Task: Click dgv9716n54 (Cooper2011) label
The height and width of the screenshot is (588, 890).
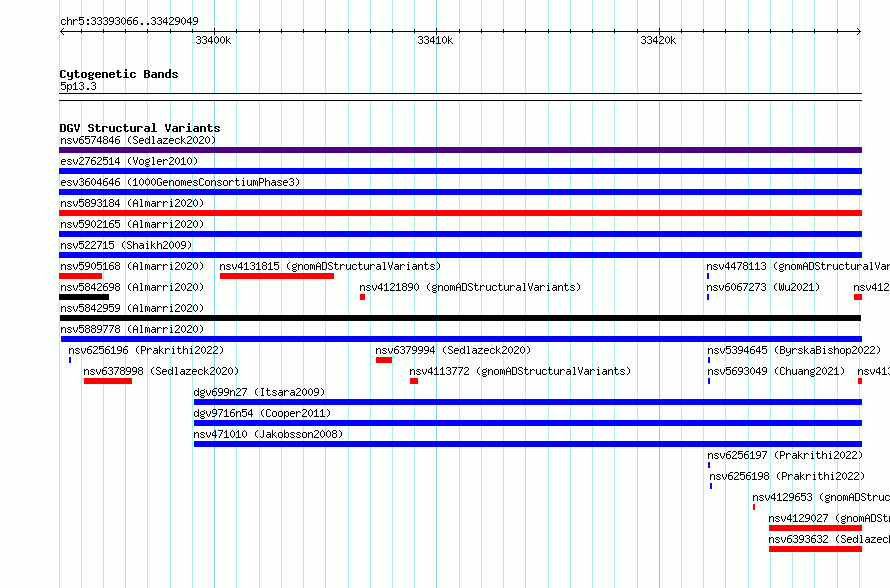Action: point(262,413)
